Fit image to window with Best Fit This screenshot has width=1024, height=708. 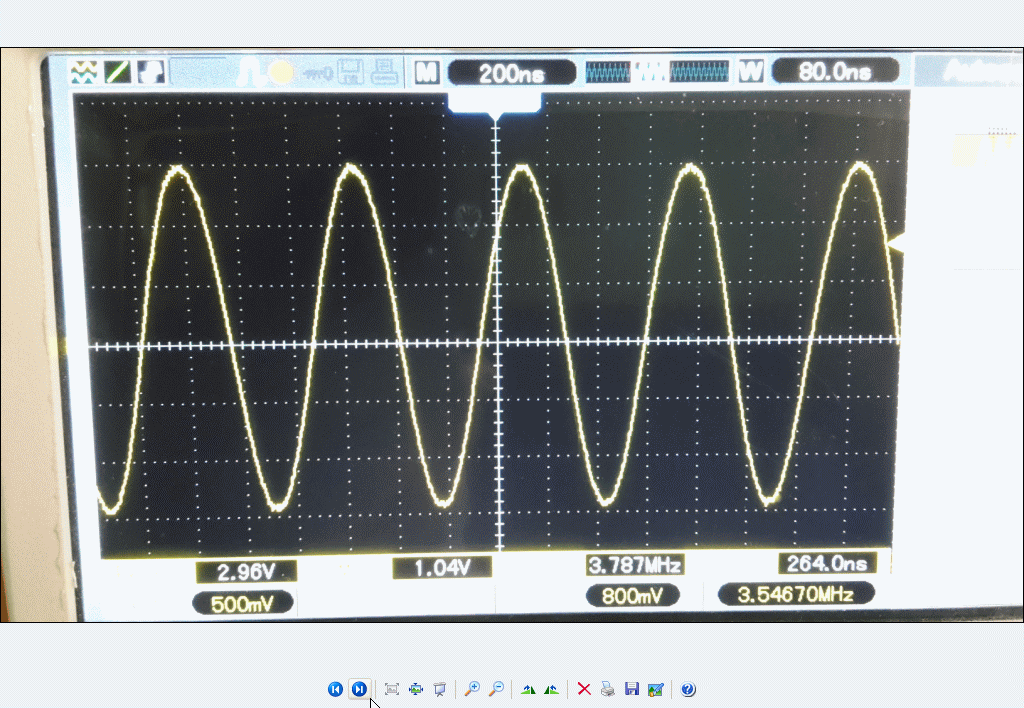point(392,689)
